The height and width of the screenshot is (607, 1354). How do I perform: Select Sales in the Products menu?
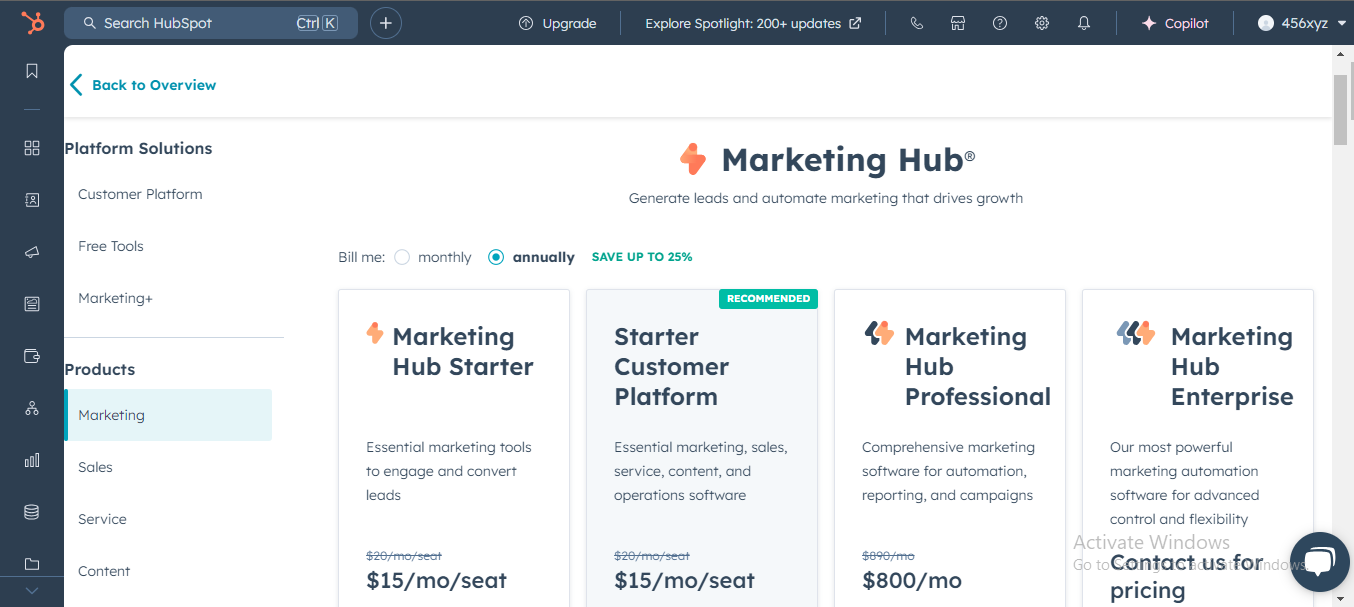(x=96, y=467)
